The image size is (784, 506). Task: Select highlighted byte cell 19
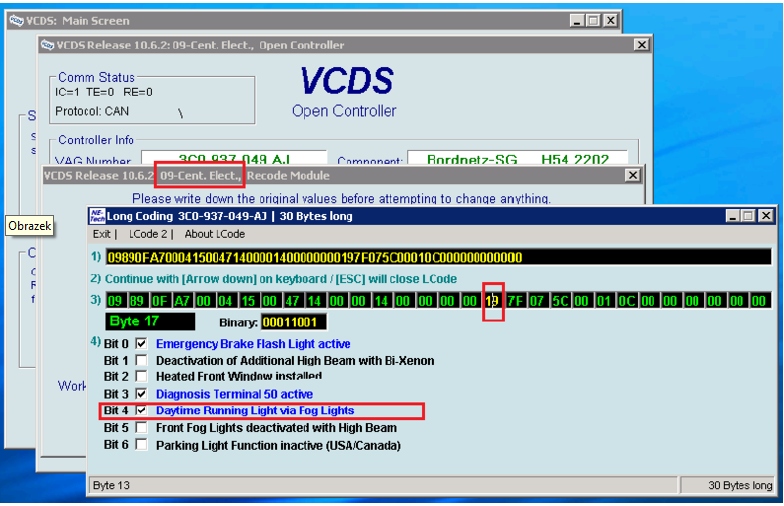coord(492,301)
